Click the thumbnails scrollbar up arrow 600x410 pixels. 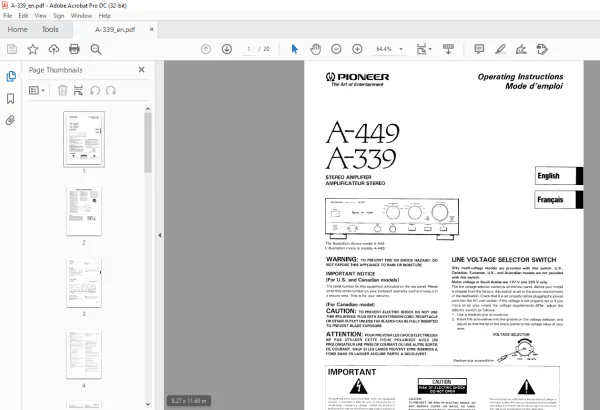[148, 109]
